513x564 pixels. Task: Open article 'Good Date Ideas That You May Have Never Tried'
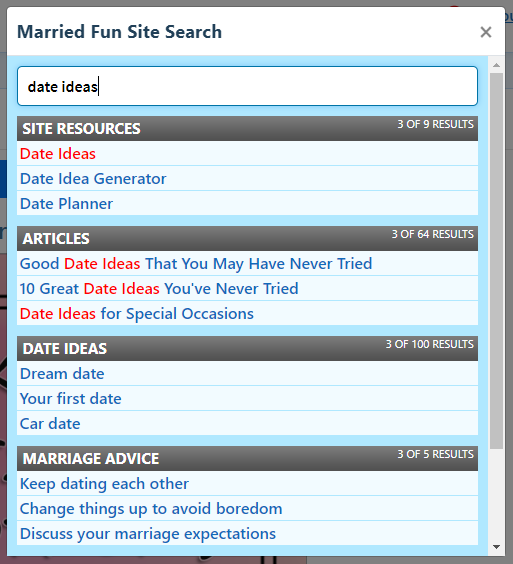pyautogui.click(x=196, y=264)
